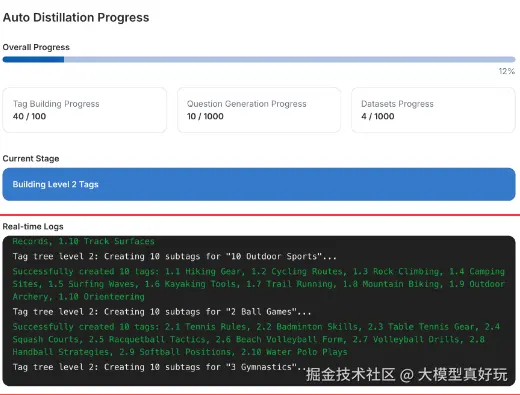Click the Real-time Logs heading

[33, 227]
